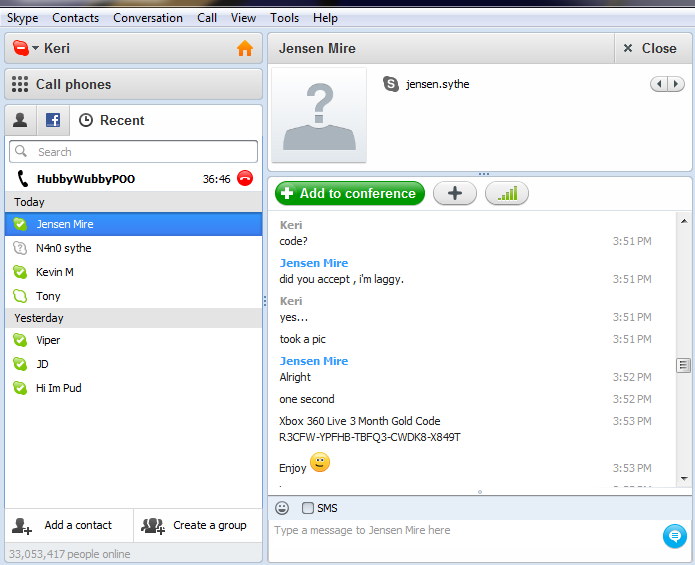The height and width of the screenshot is (565, 695).
Task: Click the unknown status icon beside N4n0 sythe
Action: pos(20,248)
